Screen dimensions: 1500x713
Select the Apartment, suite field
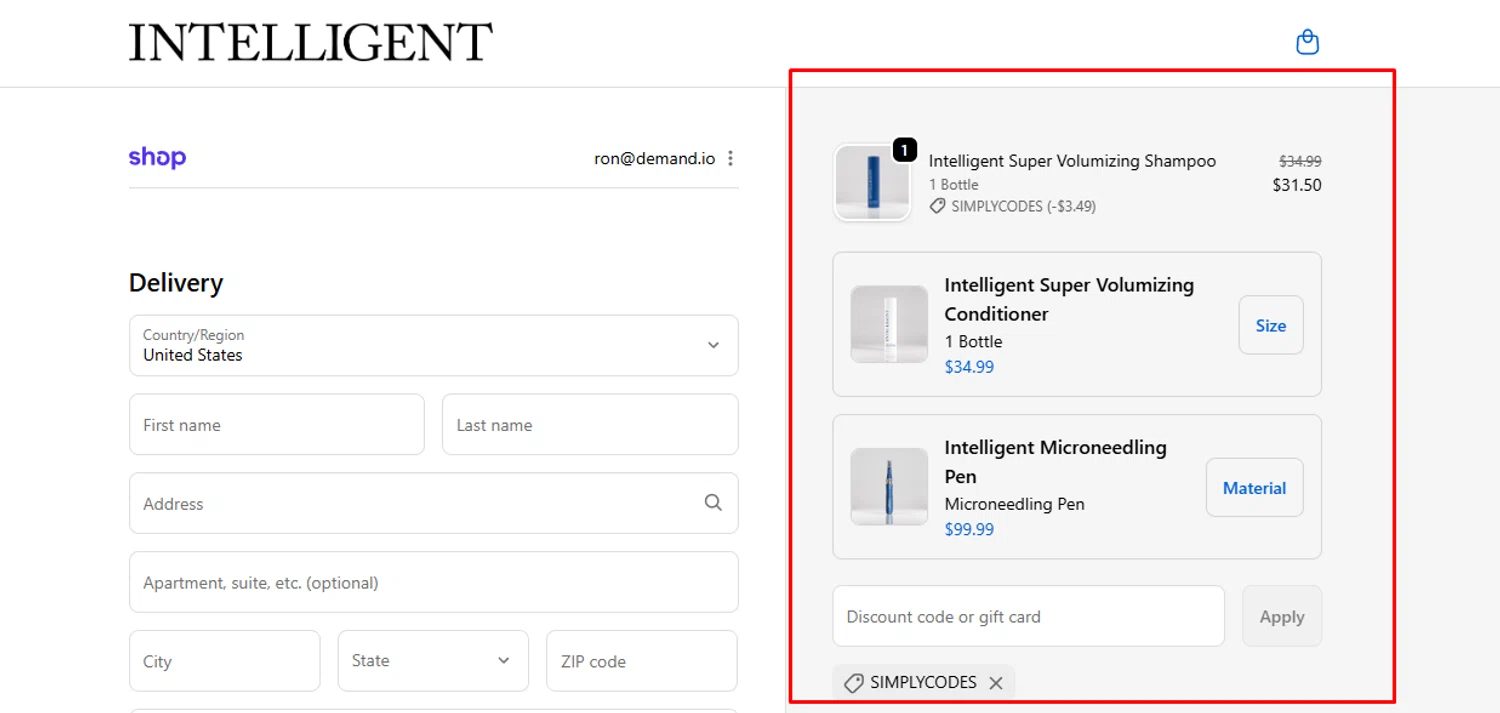434,582
